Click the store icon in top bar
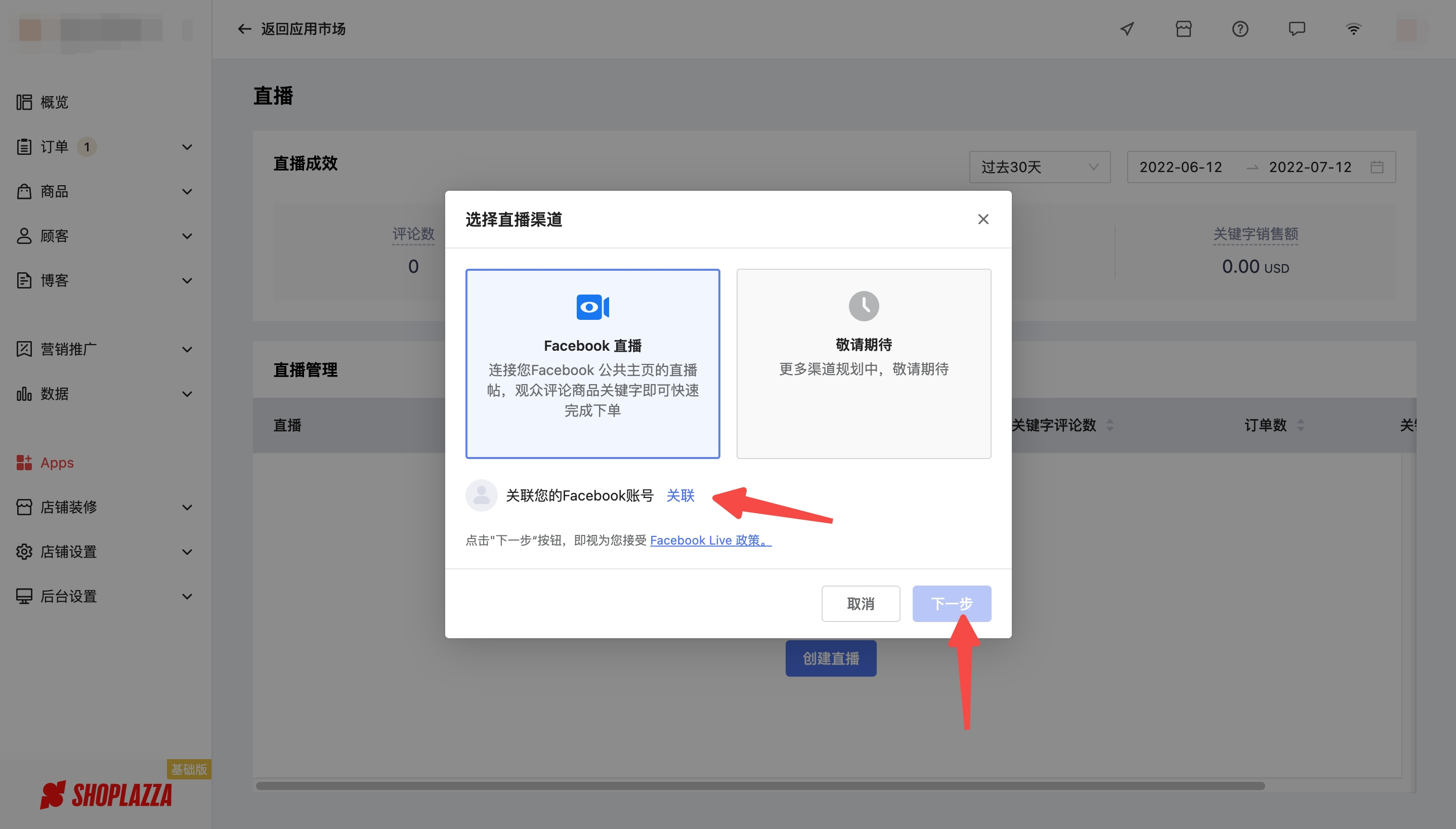This screenshot has width=1456, height=829. [1183, 28]
